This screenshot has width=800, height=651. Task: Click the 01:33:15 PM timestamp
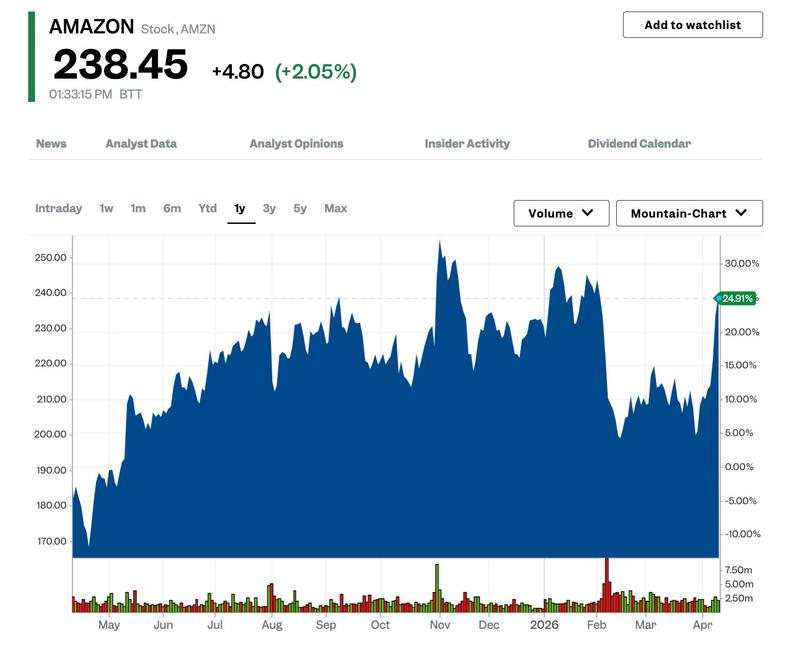[x=81, y=94]
